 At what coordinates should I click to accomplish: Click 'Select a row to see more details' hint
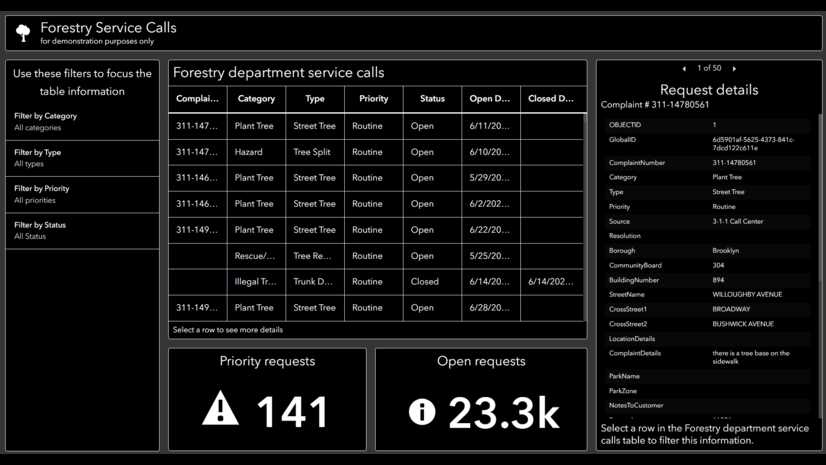[228, 330]
